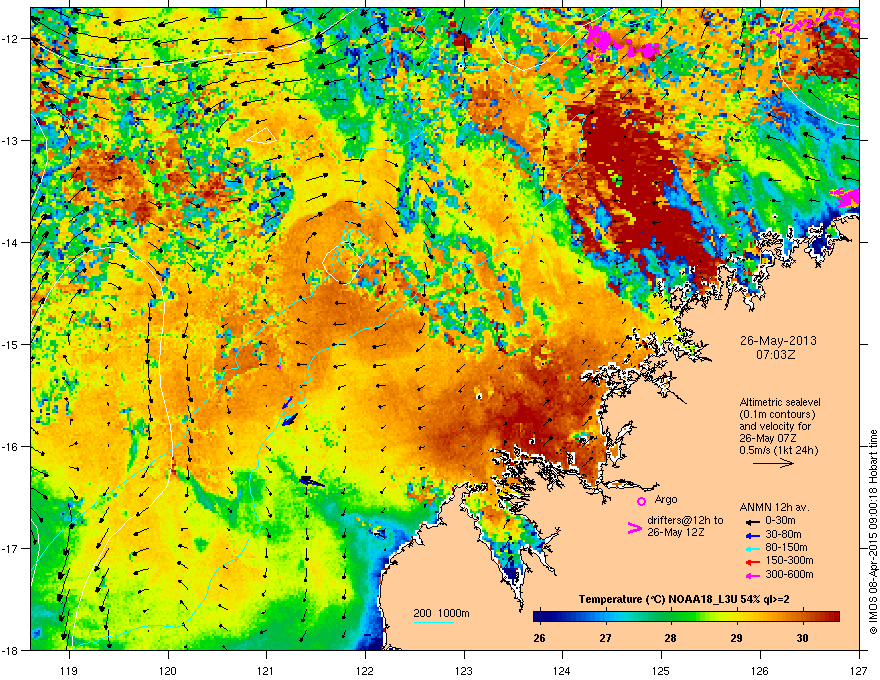
Task: Click the dark blue end of temperature colorbar
Action: point(540,617)
